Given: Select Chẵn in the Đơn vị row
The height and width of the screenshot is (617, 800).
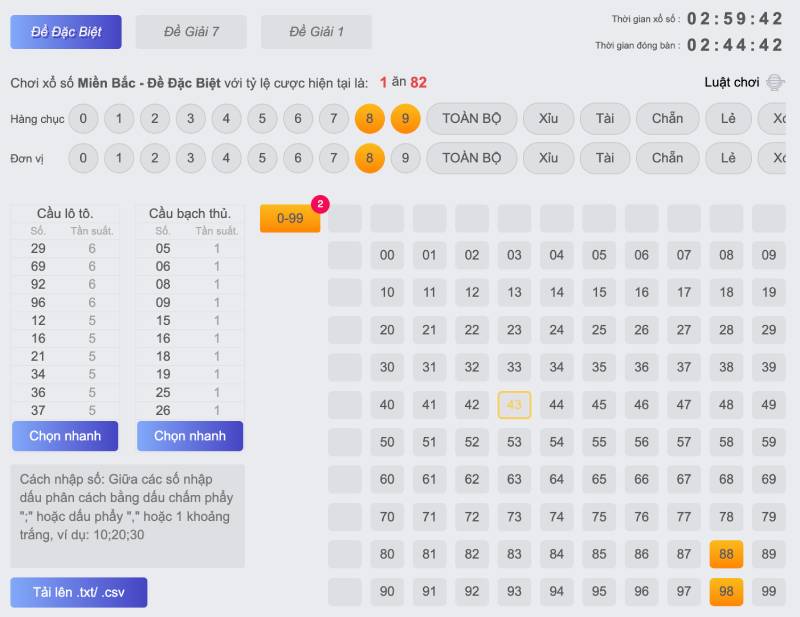Looking at the screenshot, I should (x=667, y=158).
